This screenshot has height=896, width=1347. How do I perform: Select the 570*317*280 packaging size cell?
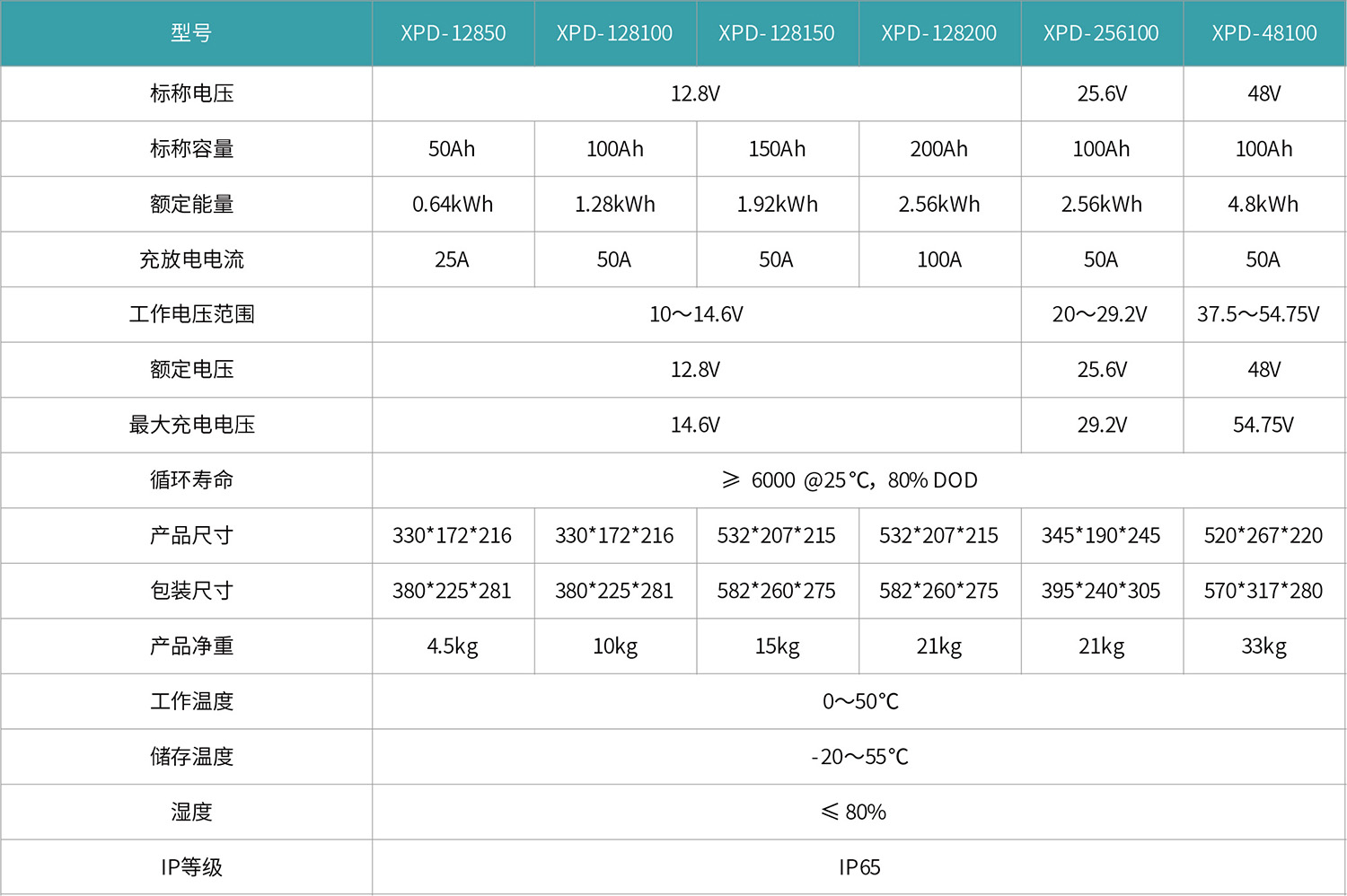tap(1263, 591)
